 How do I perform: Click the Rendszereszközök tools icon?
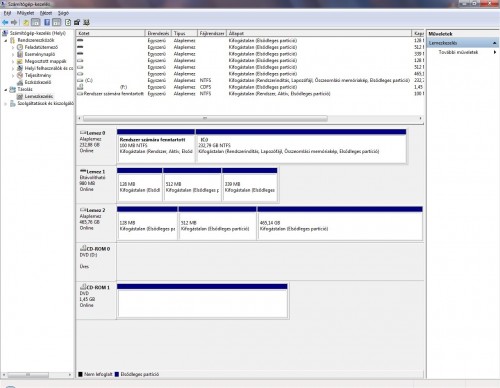(13, 40)
